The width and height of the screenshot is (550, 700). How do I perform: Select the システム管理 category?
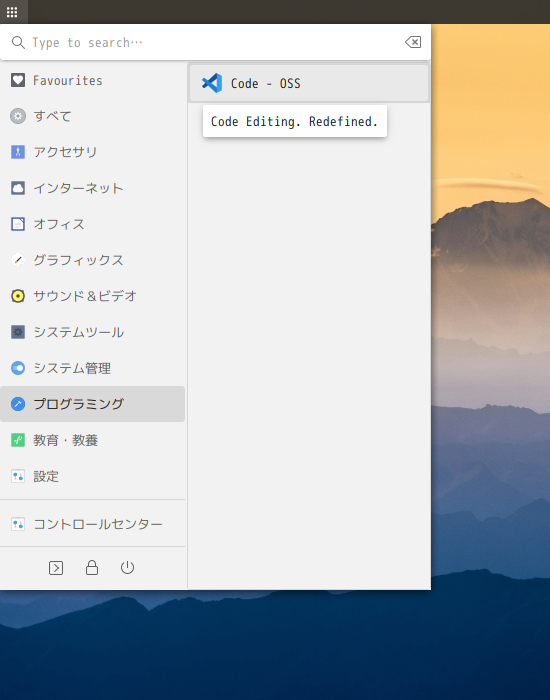(x=92, y=368)
